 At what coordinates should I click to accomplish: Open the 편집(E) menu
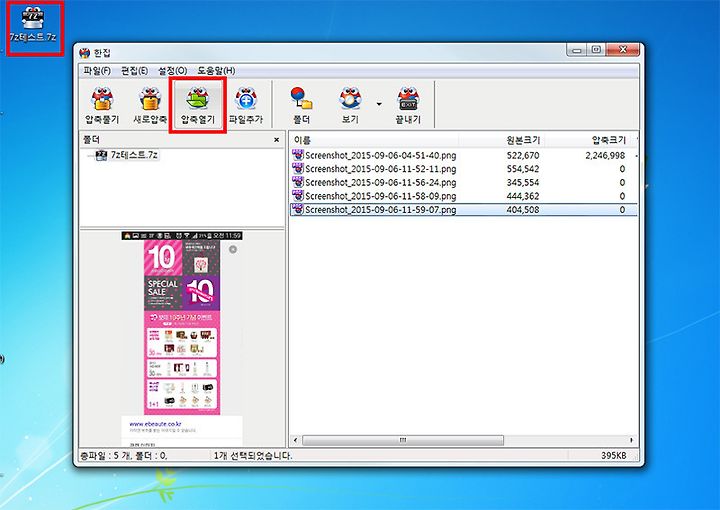(135, 71)
